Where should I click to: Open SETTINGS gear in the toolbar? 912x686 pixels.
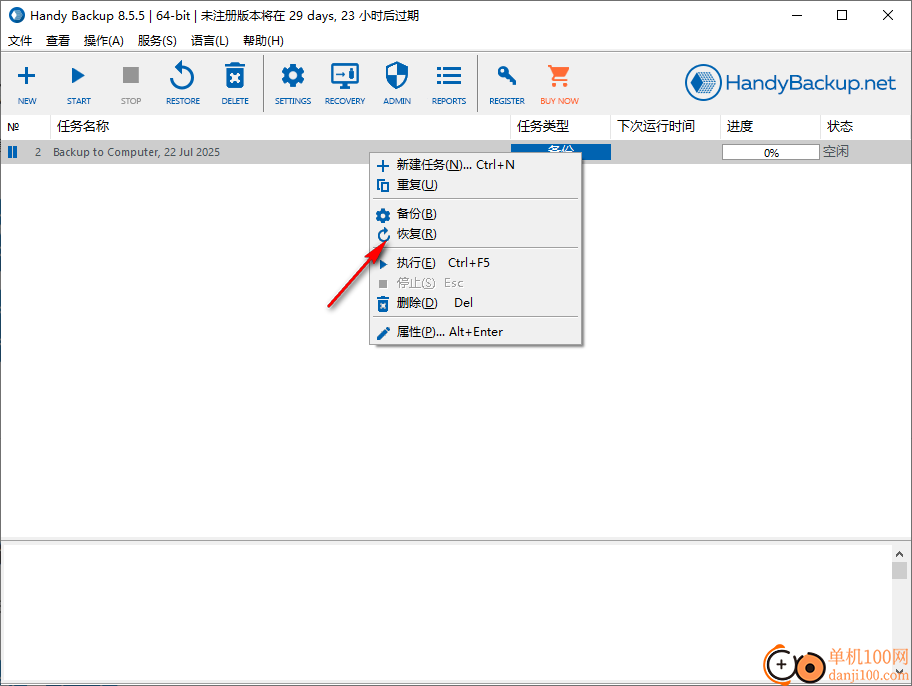[293, 84]
